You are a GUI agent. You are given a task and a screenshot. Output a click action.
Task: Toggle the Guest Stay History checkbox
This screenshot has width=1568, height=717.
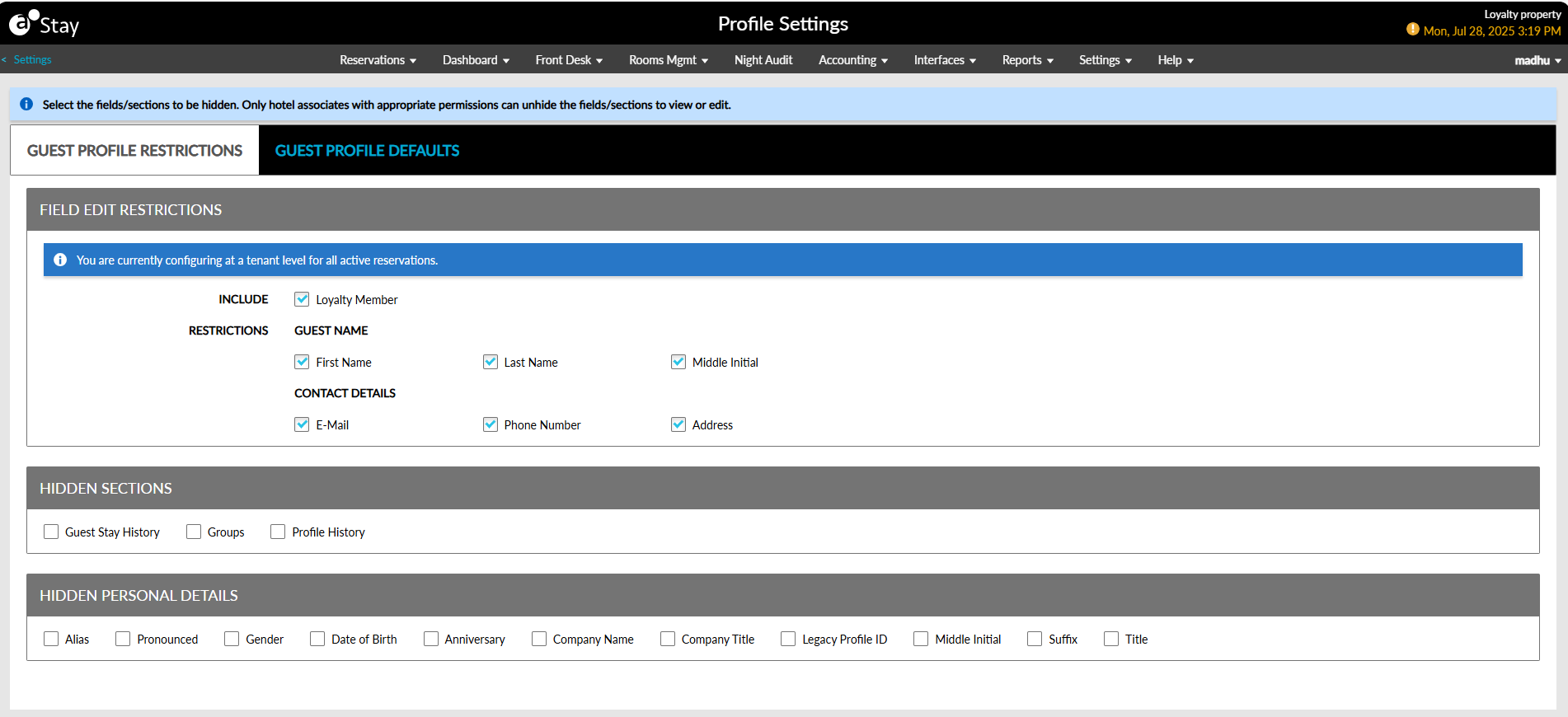[x=51, y=532]
